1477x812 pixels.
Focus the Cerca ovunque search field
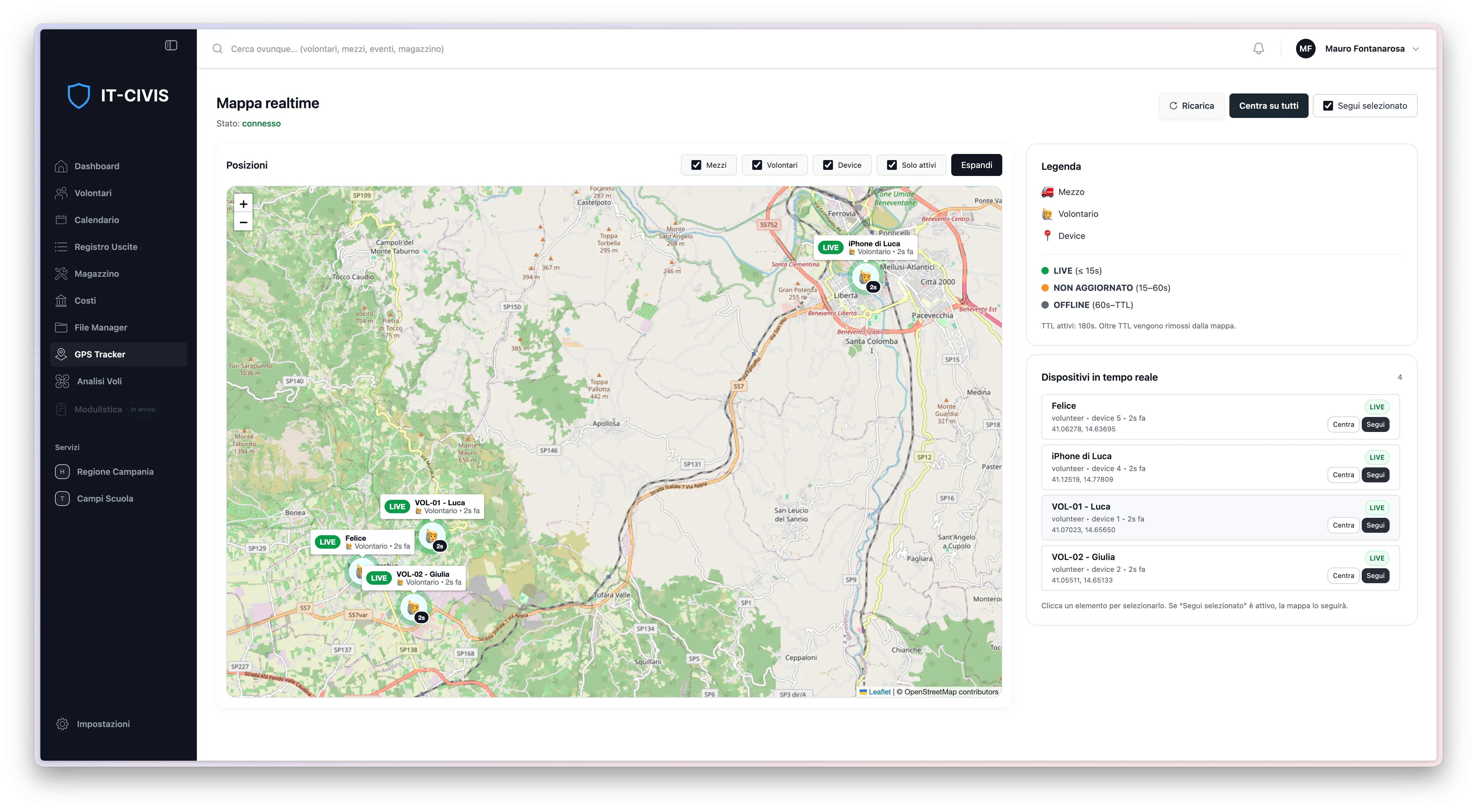(722, 49)
